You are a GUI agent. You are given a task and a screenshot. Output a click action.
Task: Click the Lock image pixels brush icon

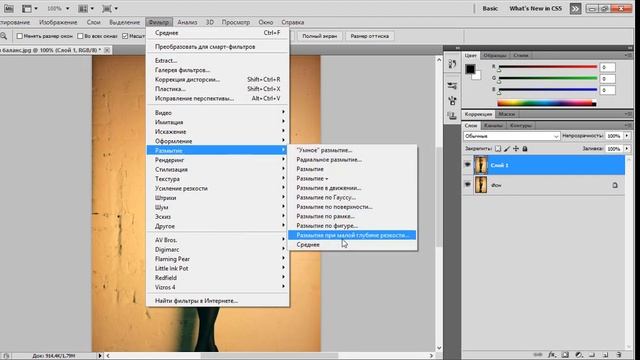click(x=507, y=149)
